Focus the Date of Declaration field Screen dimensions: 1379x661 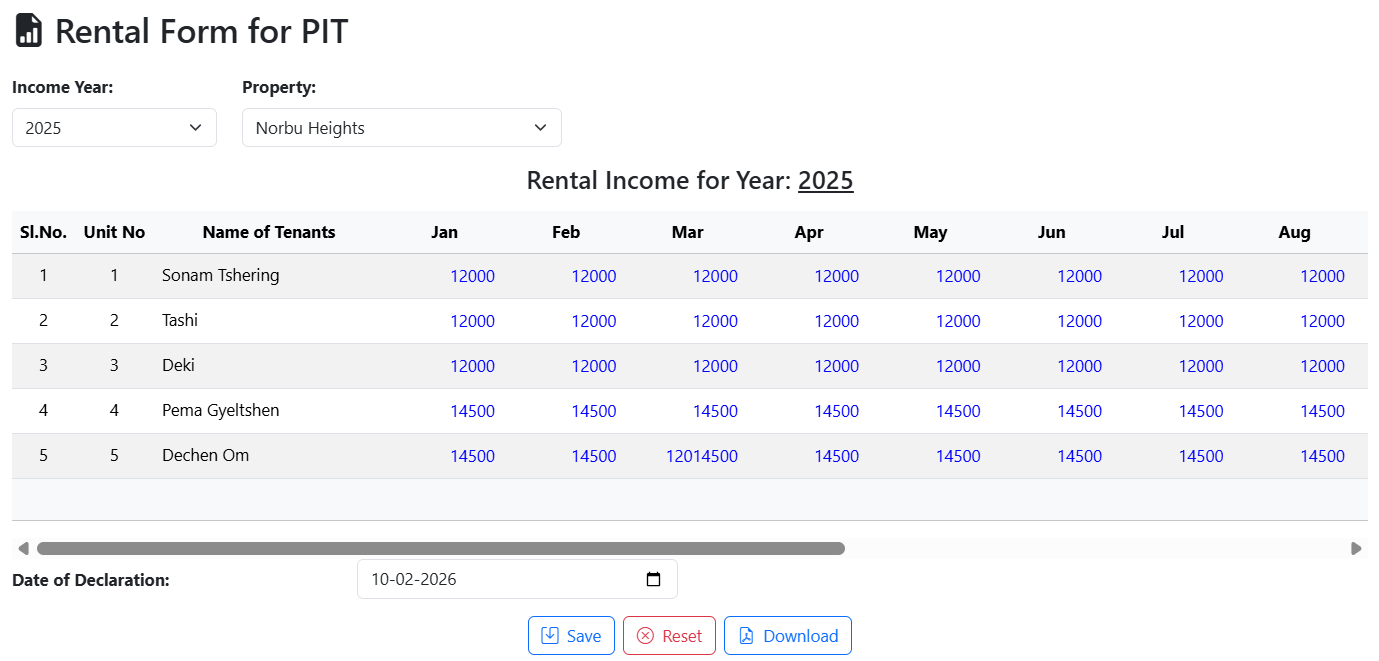(500, 579)
